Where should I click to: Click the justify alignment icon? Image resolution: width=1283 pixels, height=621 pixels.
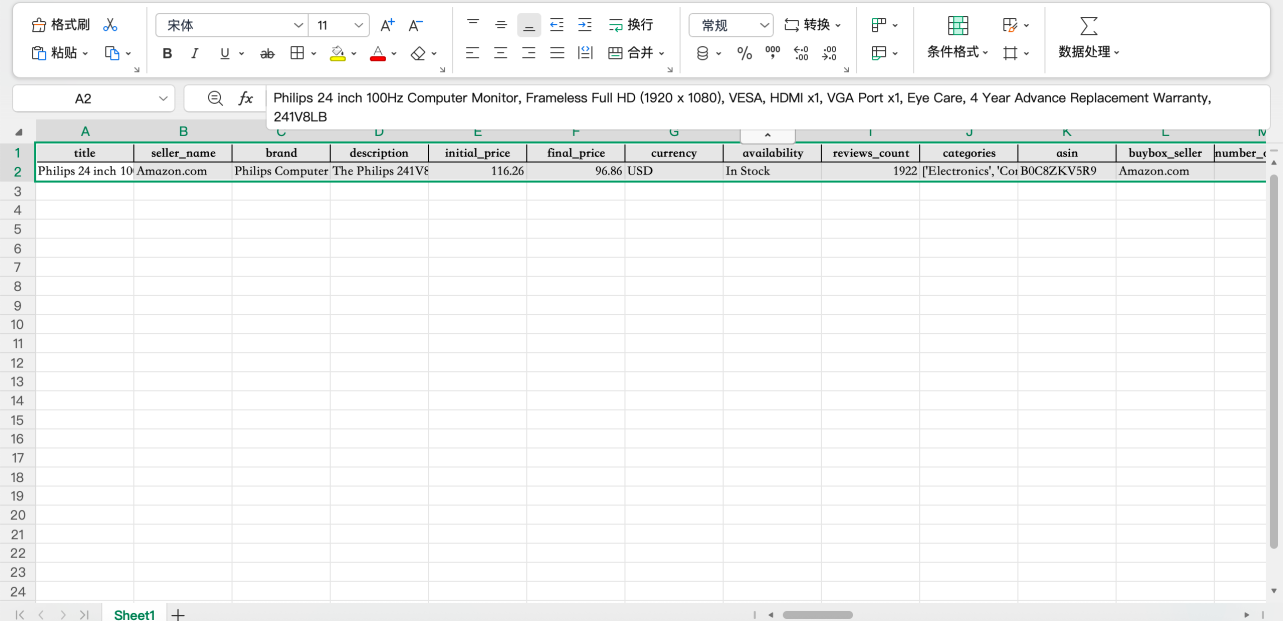(557, 53)
